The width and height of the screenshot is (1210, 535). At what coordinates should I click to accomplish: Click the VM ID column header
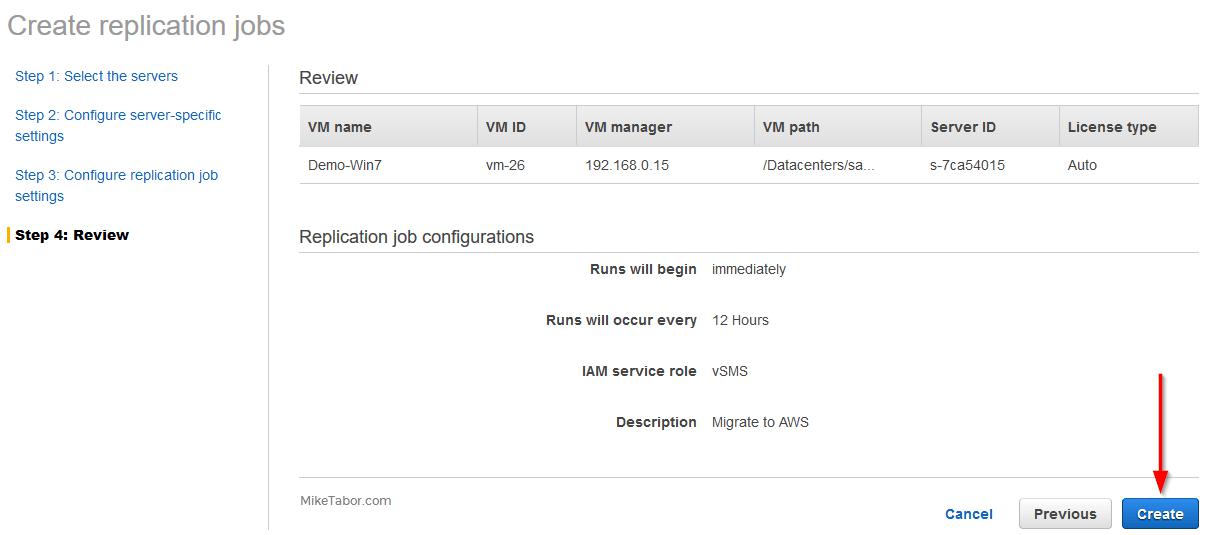pos(526,127)
